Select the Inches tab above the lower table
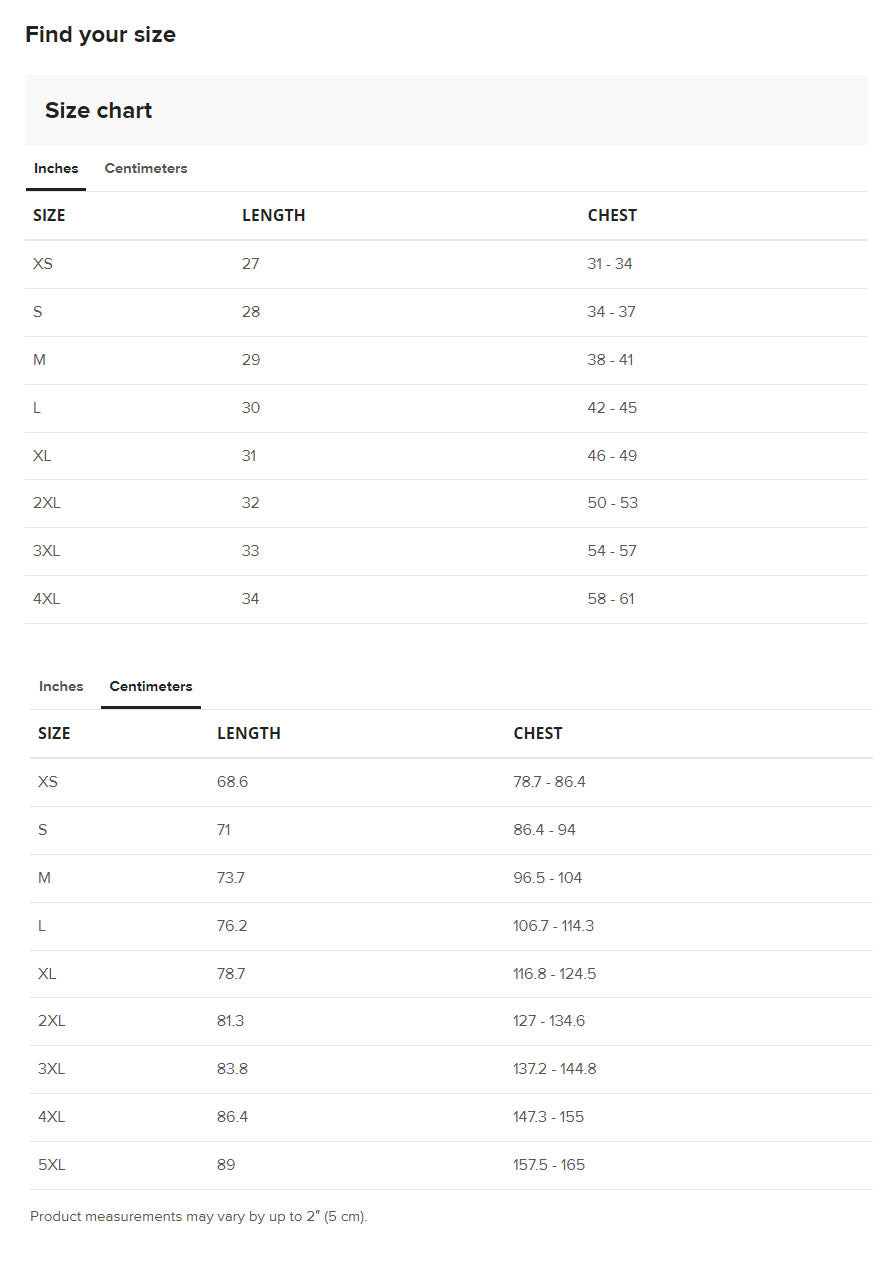Screen dimensions: 884x1261 [x=61, y=686]
